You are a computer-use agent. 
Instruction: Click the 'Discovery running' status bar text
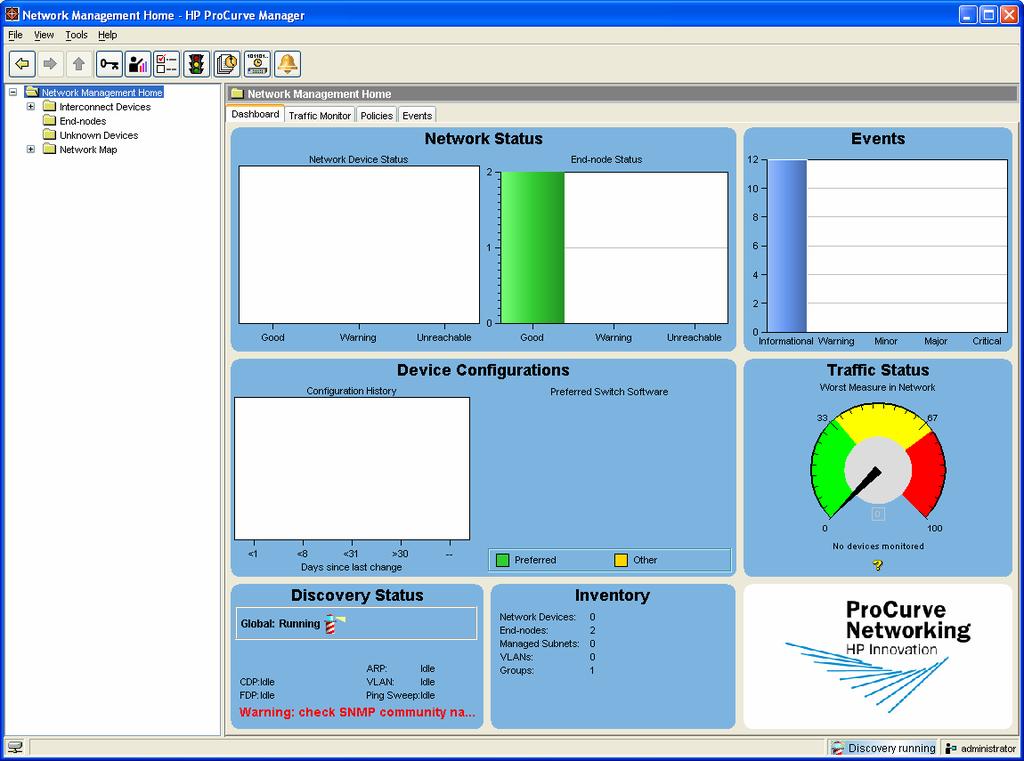pyautogui.click(x=891, y=749)
